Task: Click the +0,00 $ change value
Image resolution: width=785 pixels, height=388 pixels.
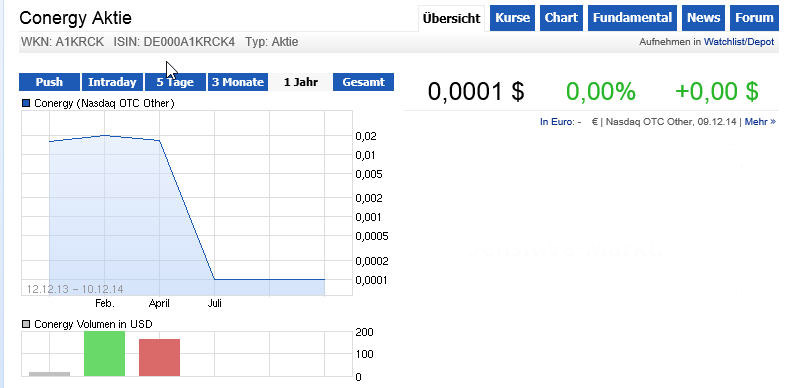Action: 717,92
